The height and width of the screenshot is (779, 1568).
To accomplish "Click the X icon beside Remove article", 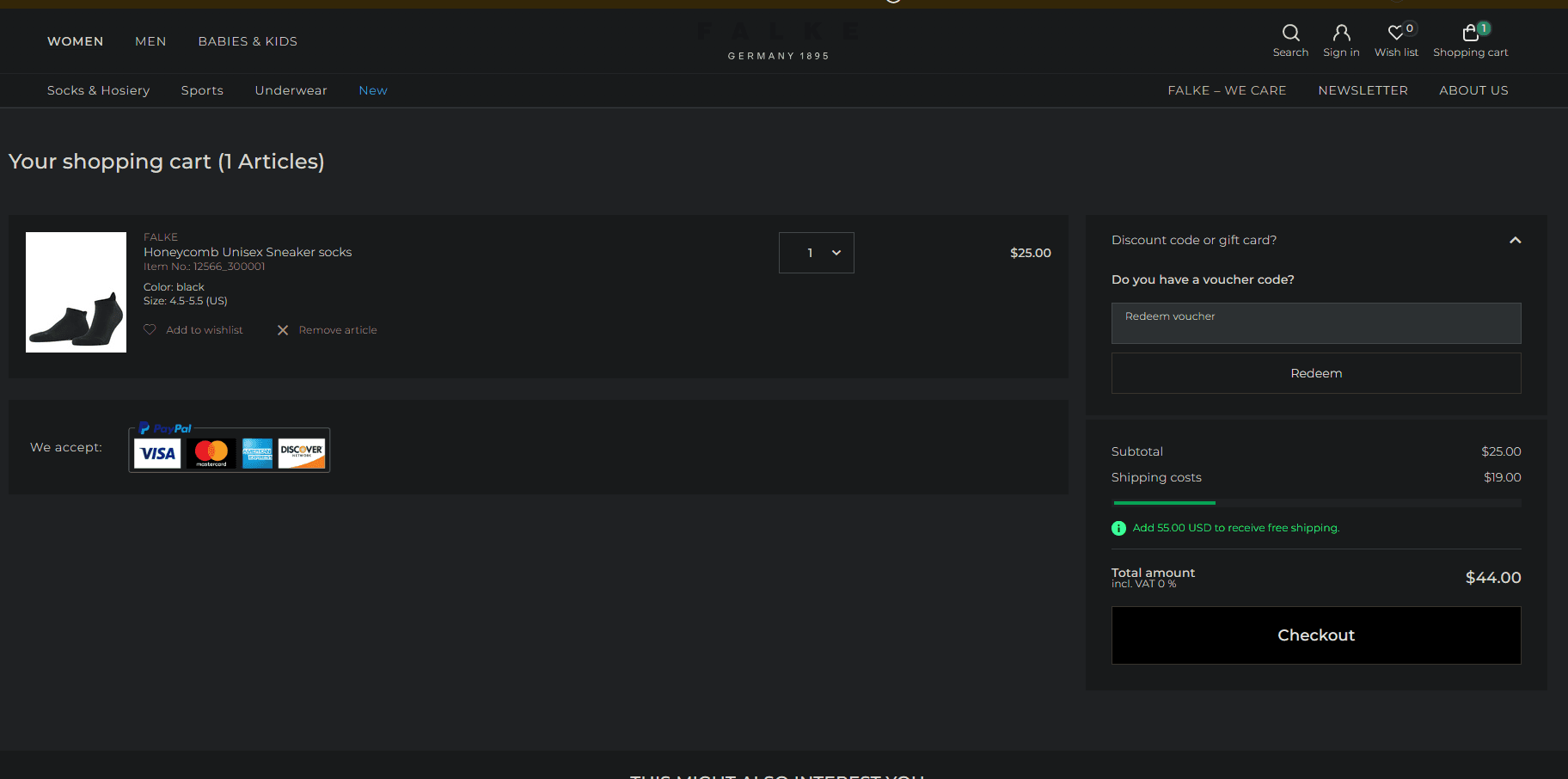I will tap(283, 330).
